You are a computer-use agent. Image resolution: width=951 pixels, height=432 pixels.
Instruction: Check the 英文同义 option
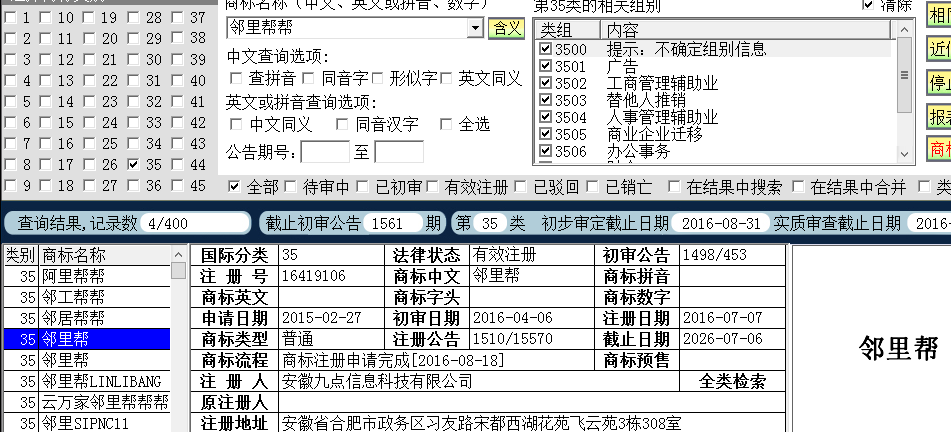(x=446, y=78)
